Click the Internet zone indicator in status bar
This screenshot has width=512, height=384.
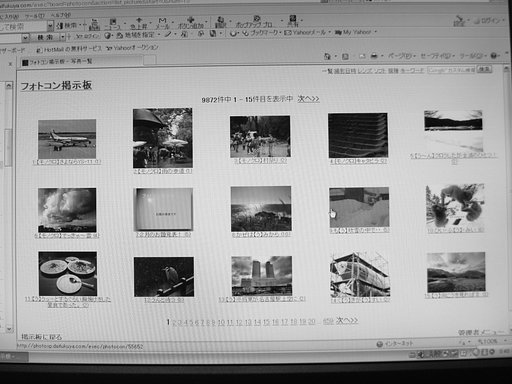coord(396,343)
